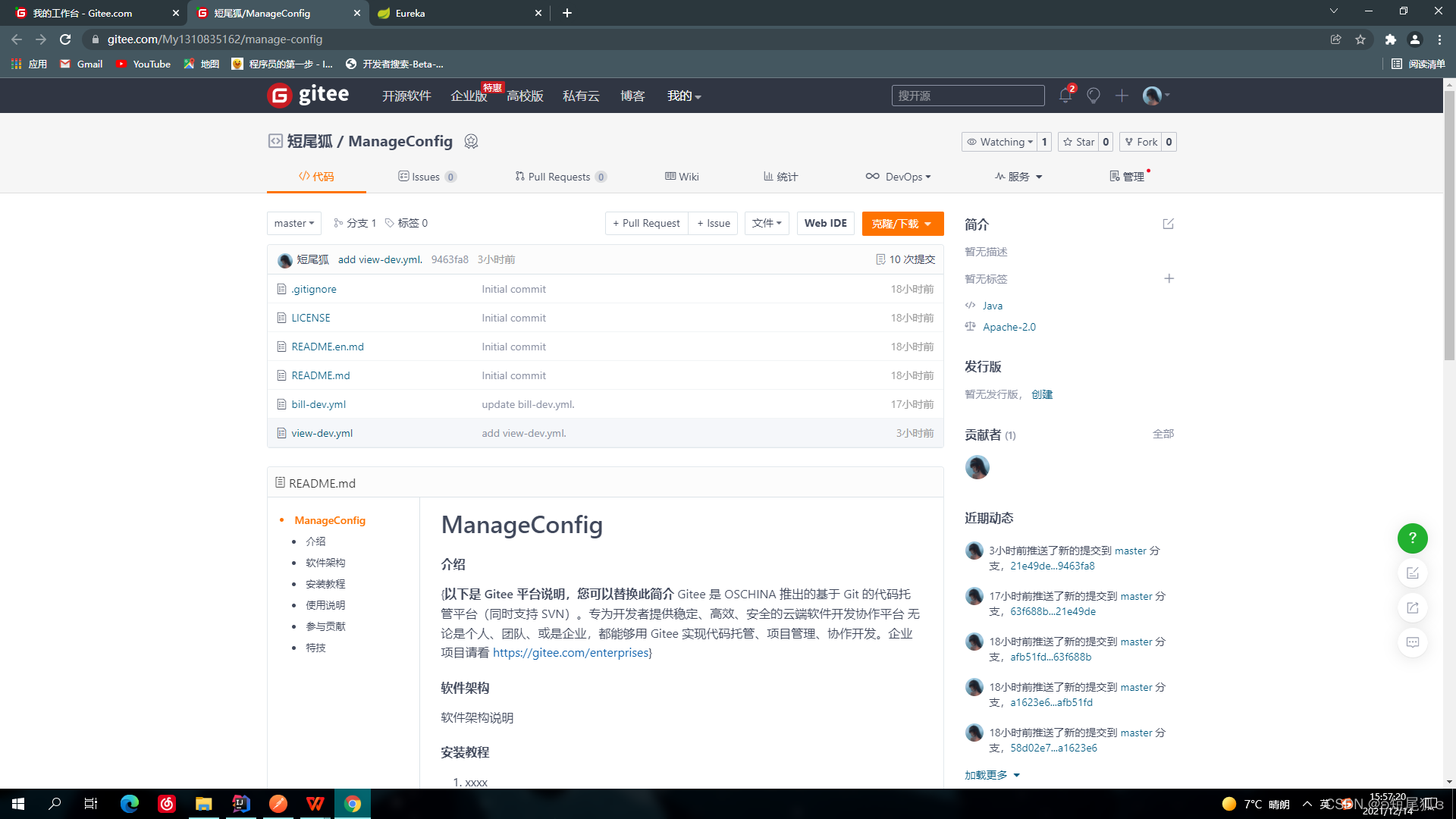Image resolution: width=1456 pixels, height=819 pixels.
Task: Open the Wiki tab
Action: 682,177
